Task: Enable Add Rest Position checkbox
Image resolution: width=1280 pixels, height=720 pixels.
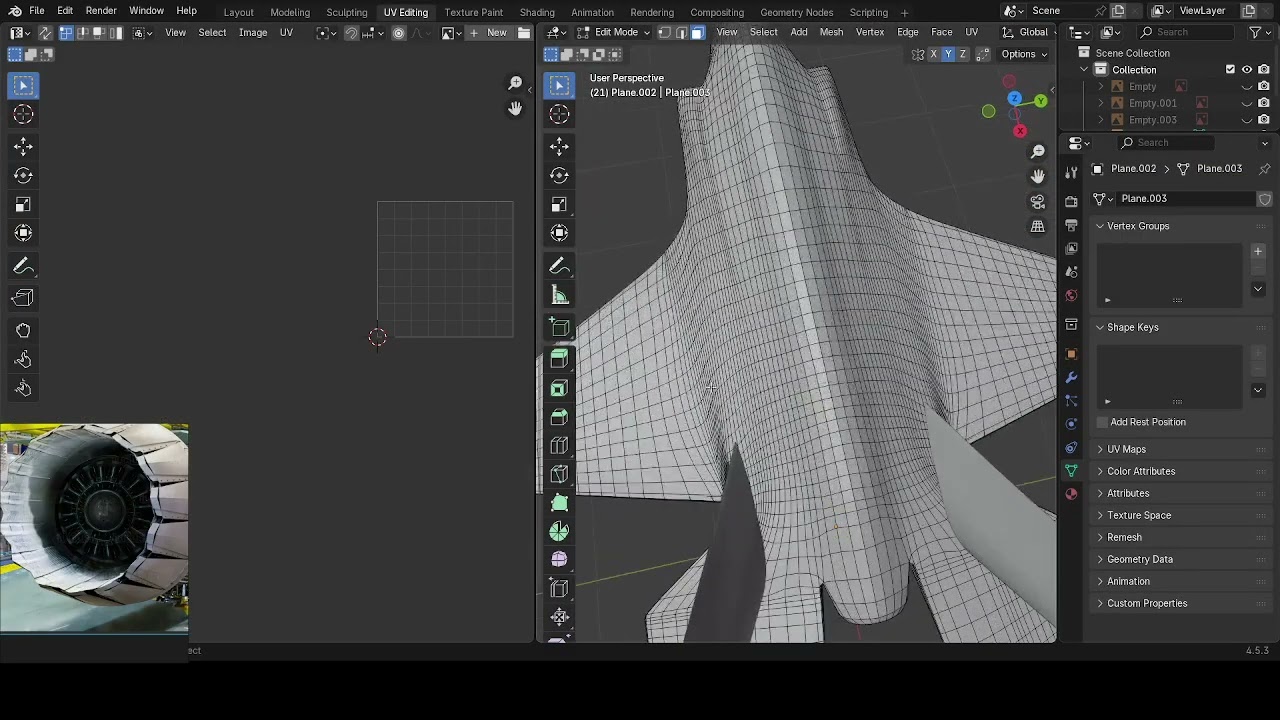Action: click(1103, 422)
